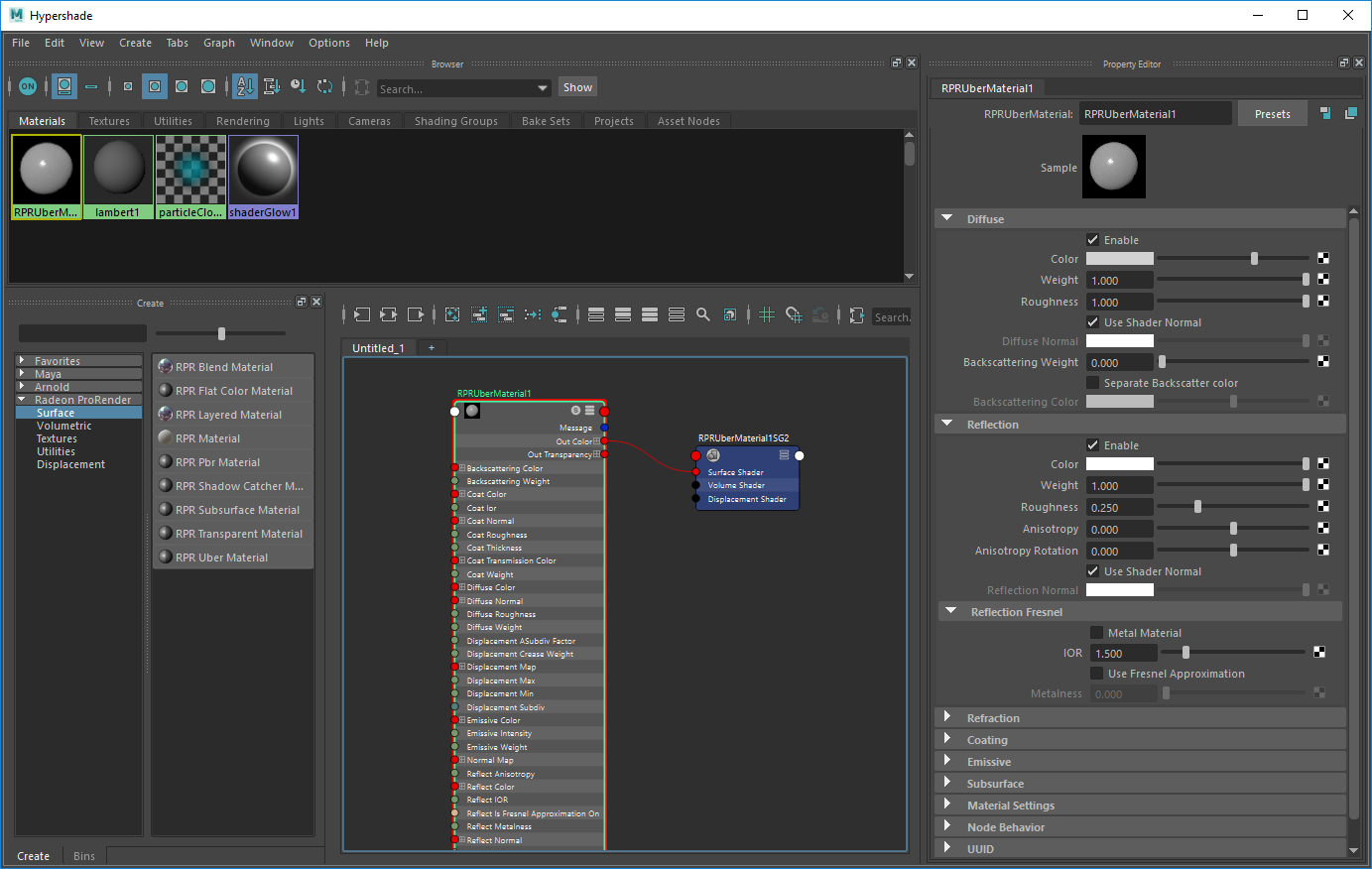The width and height of the screenshot is (1372, 869).
Task: Expand Arnold category in Create tree
Action: 22,387
